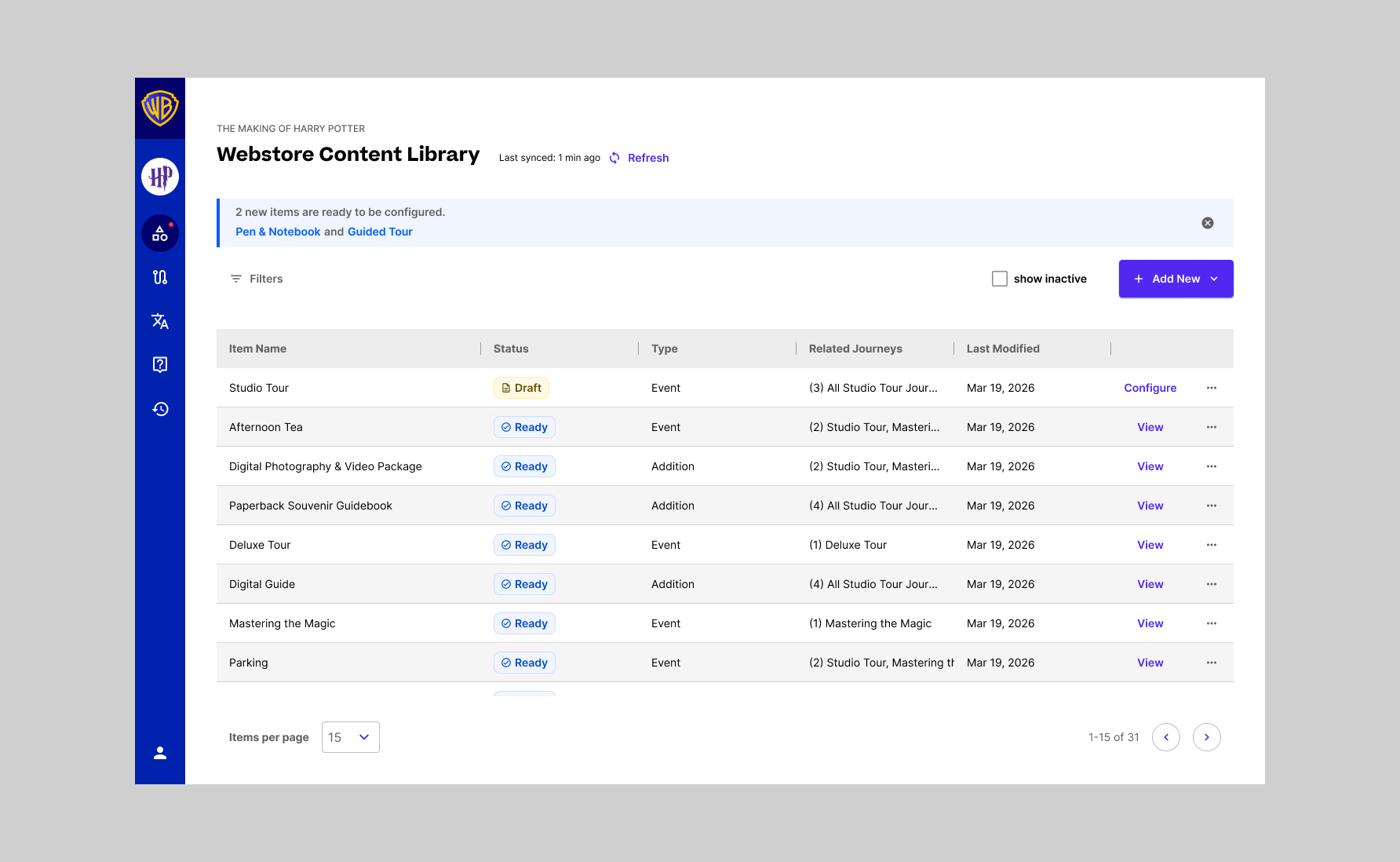Open the journeys route icon in sidebar
The image size is (1400, 862).
[160, 277]
